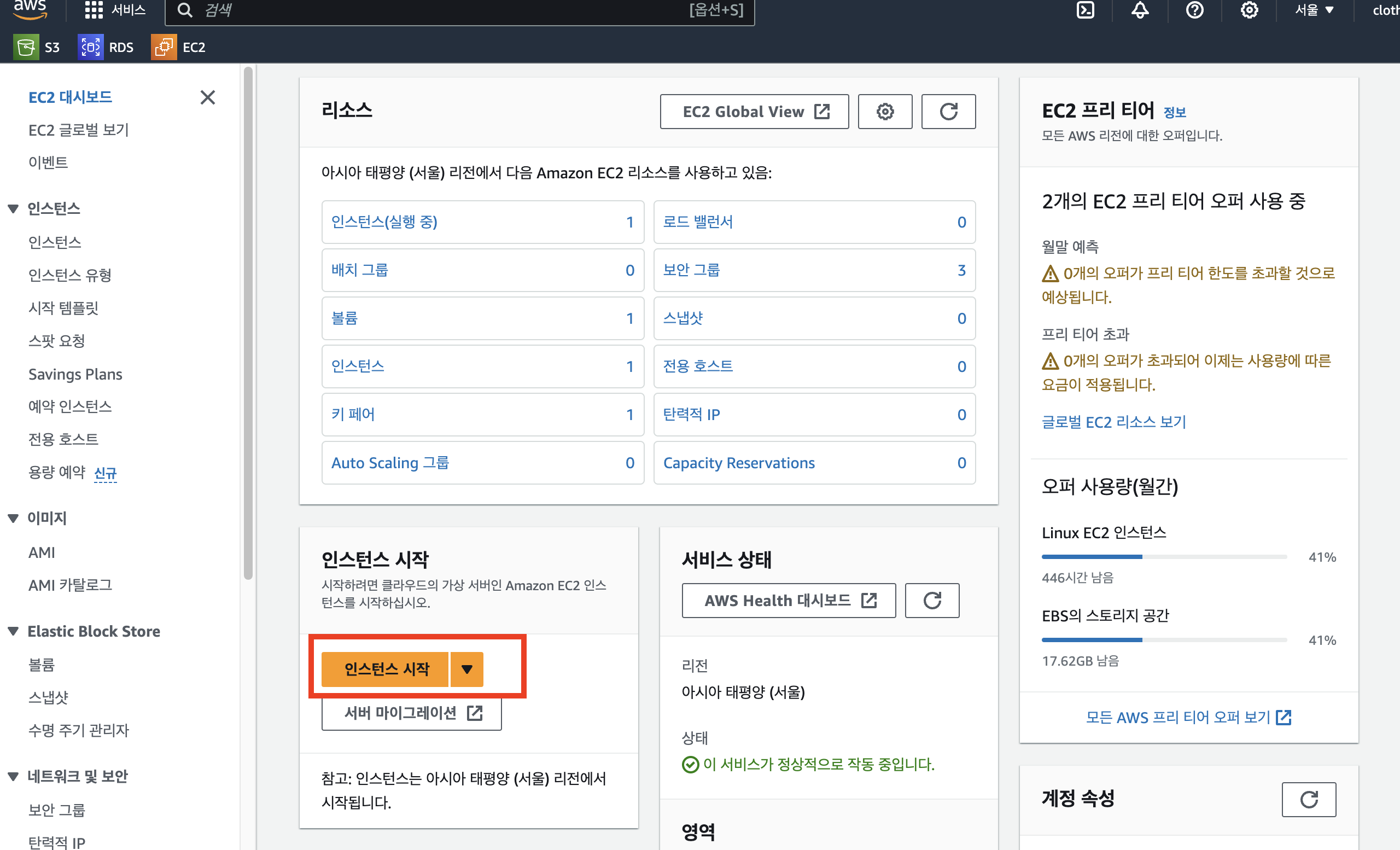Open AMI 카탈로그 in the sidebar
Viewport: 1400px width, 850px height.
pyautogui.click(x=71, y=585)
